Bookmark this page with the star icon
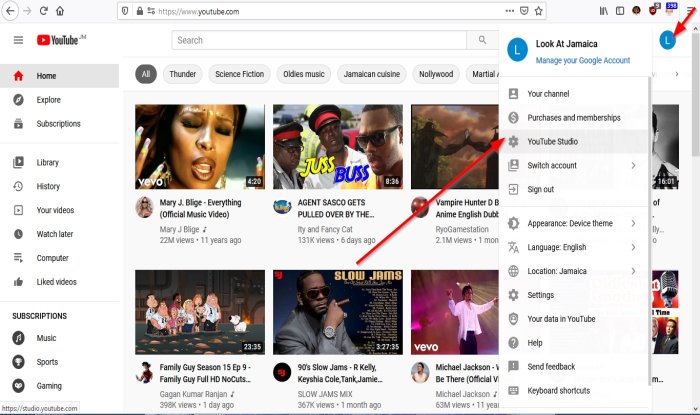Viewport: 700px width, 415px height. point(539,11)
